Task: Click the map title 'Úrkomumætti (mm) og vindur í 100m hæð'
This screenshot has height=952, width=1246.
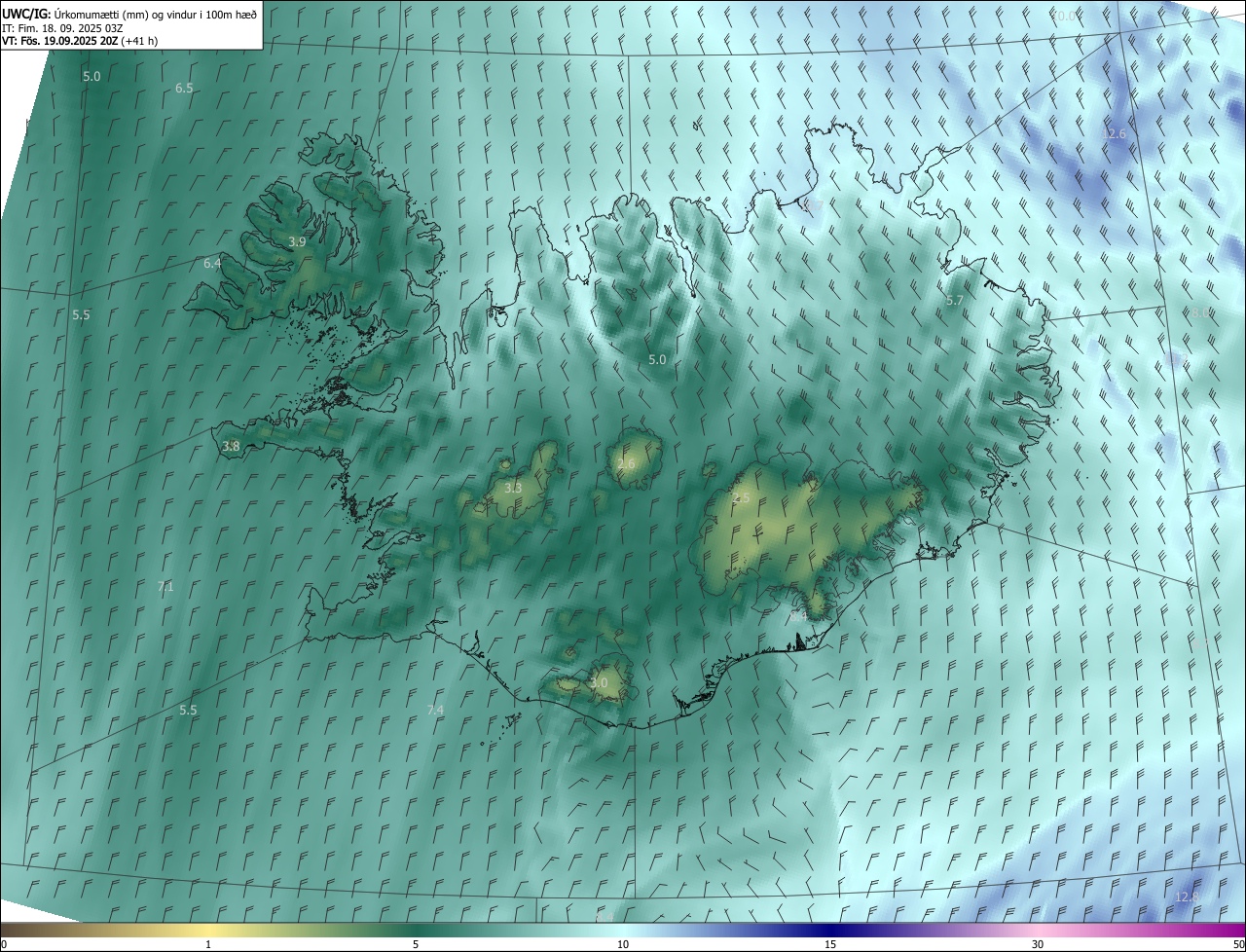Action: [x=156, y=14]
